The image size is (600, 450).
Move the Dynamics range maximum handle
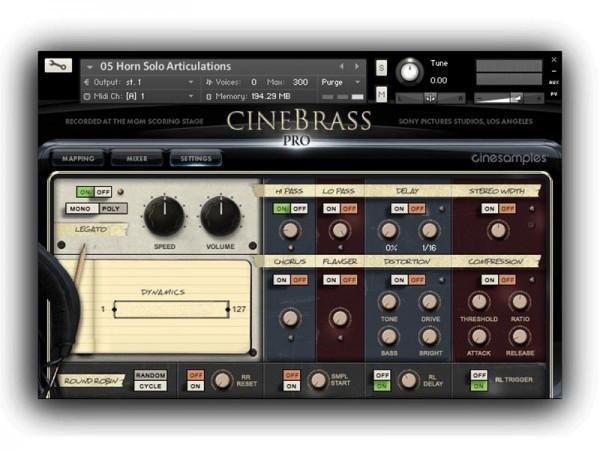(228, 309)
